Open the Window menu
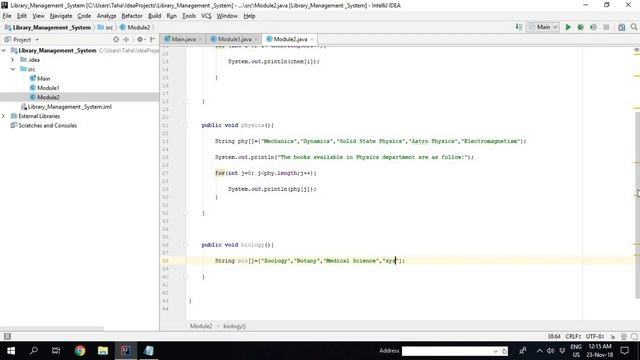Screen dimensions: 640x360 tap(227, 16)
